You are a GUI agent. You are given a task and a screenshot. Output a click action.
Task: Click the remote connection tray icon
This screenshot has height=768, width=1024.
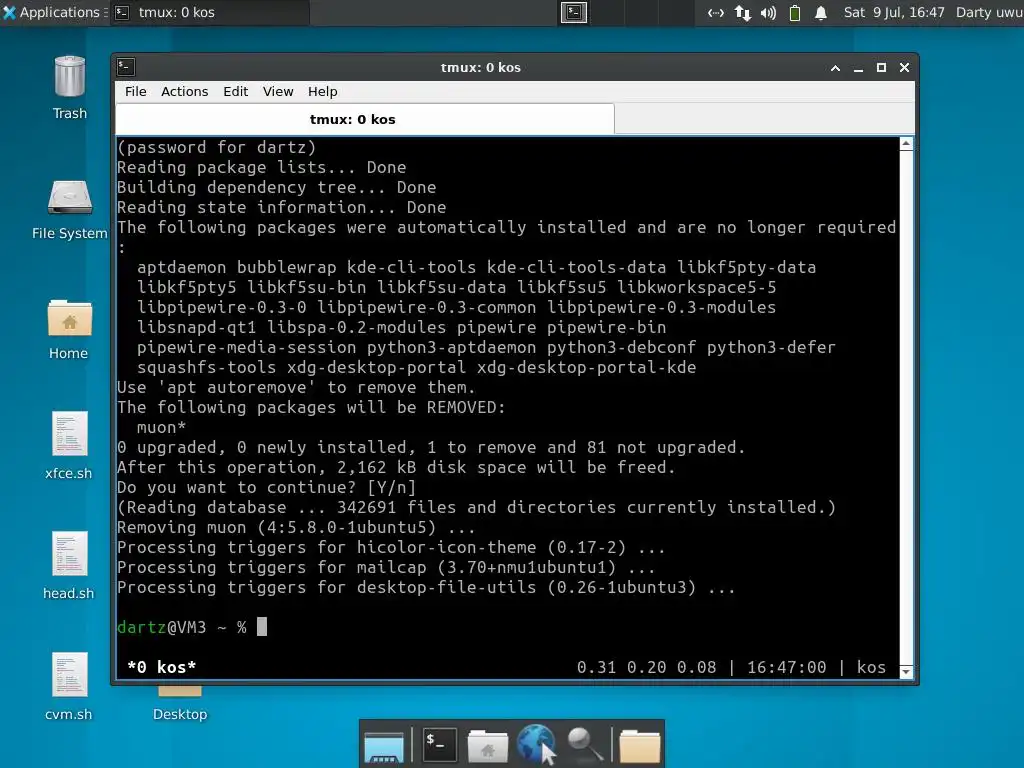click(x=716, y=12)
